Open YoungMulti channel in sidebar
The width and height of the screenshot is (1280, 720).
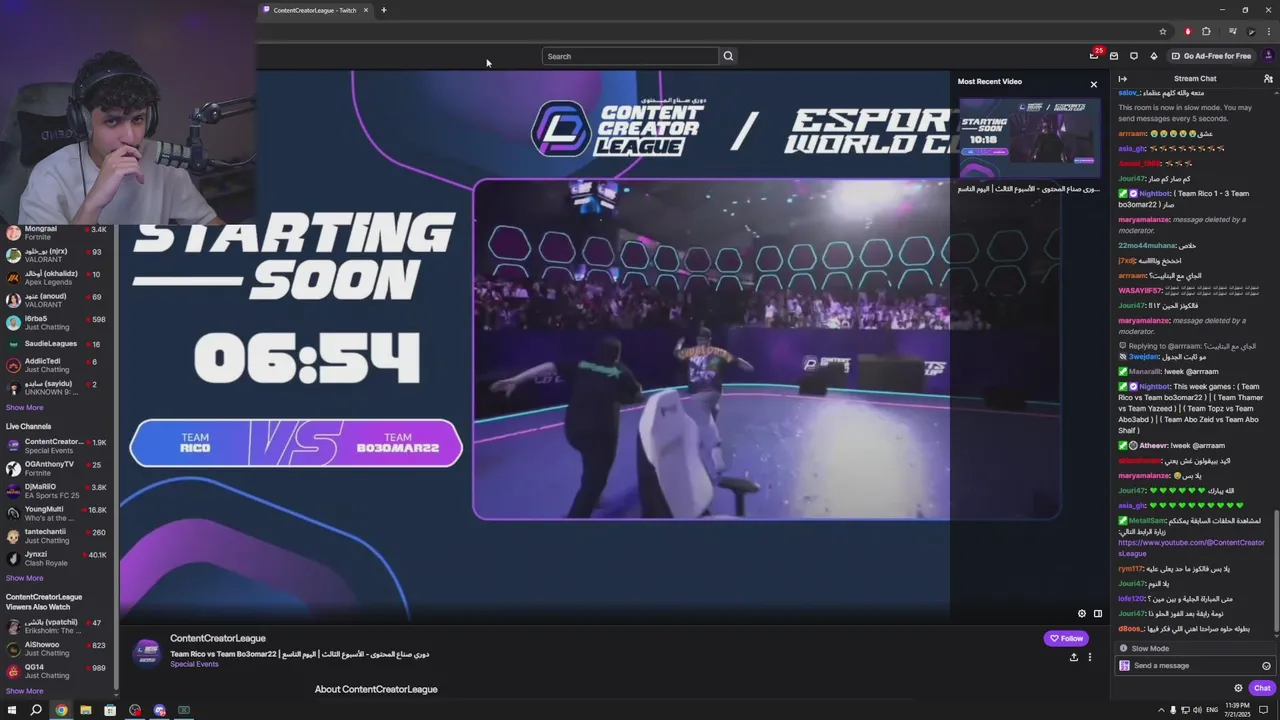[x=59, y=513]
